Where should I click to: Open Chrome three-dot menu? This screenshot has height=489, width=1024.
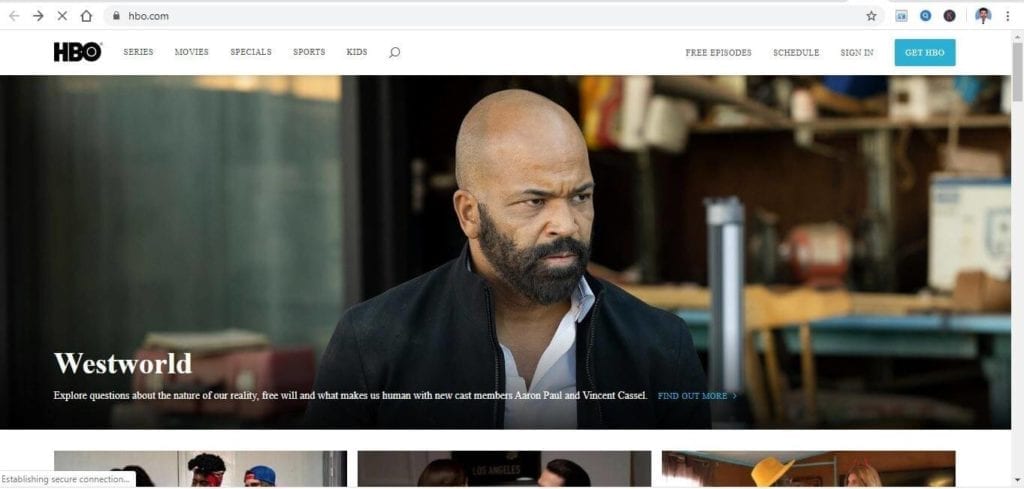[x=1007, y=16]
